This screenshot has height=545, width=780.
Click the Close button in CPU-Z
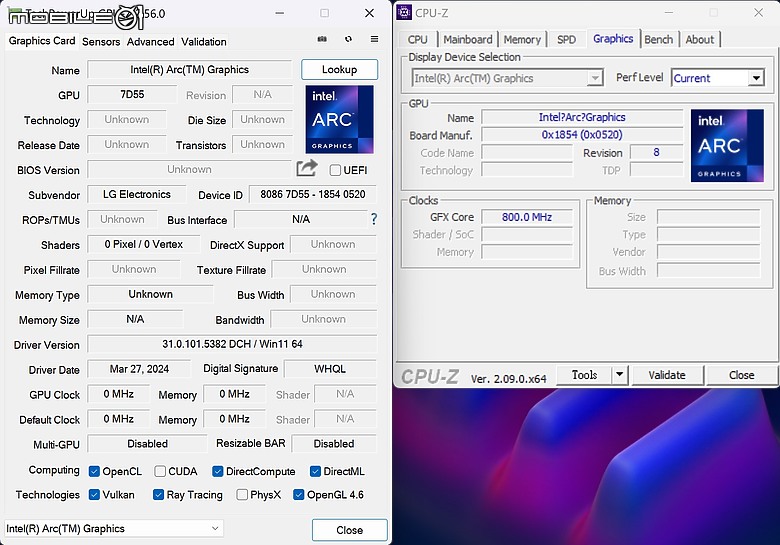741,375
